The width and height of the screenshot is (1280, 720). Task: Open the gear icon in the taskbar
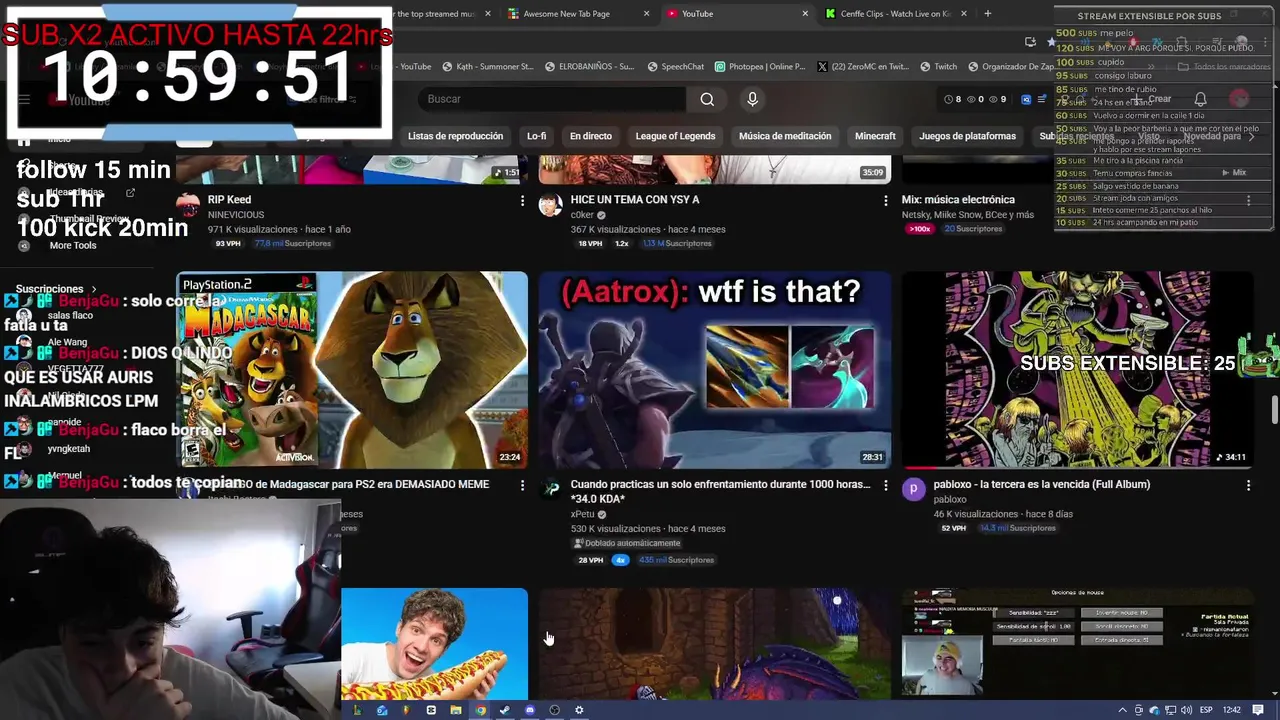[x=579, y=710]
